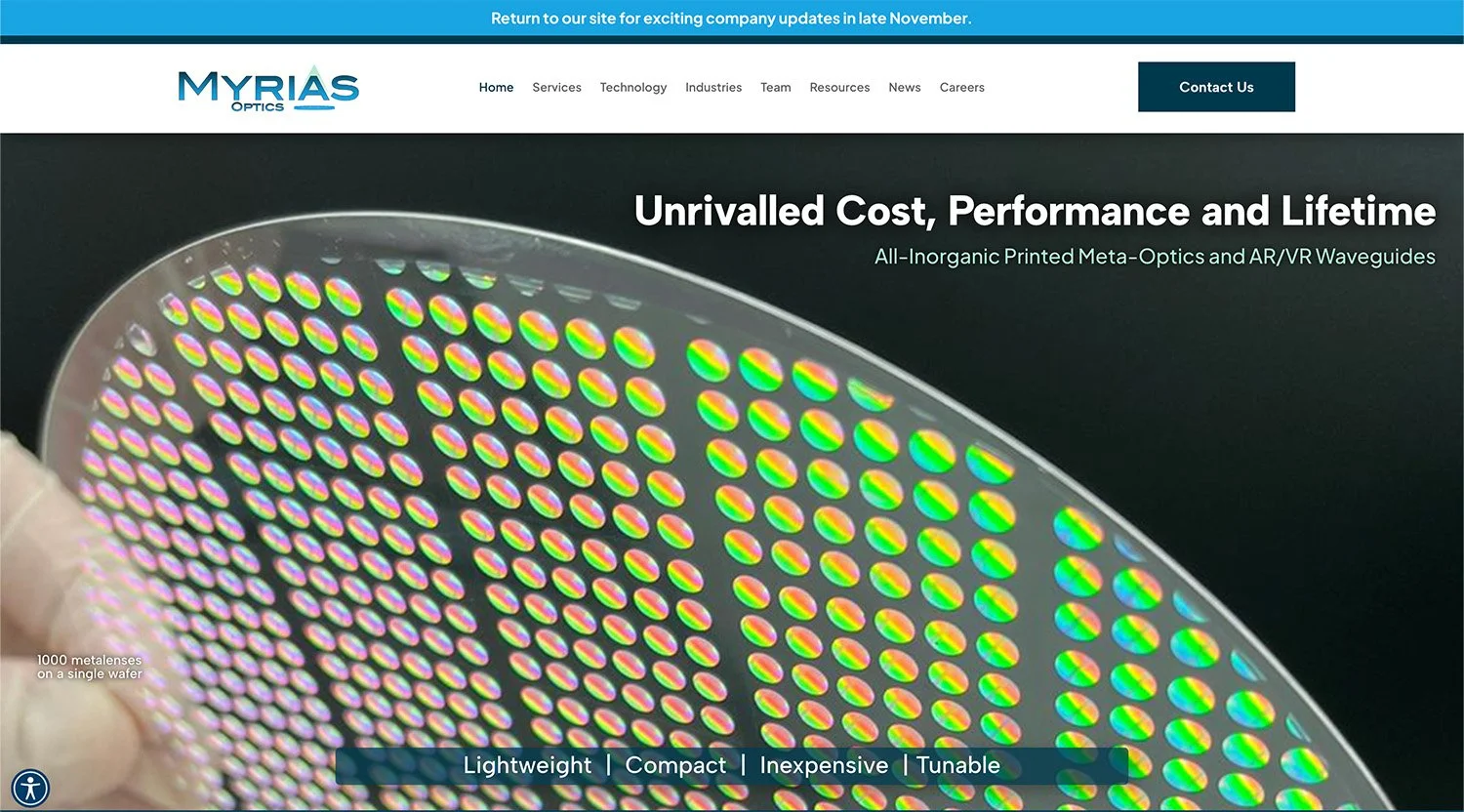Click the word 'Lightweight' in the bottom bar

coord(527,765)
